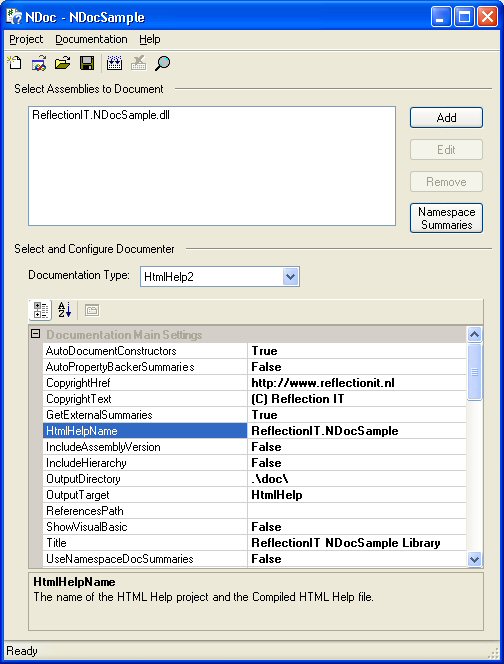504x664 pixels.
Task: Click the New from Solution toolbar icon
Action: (x=39, y=64)
